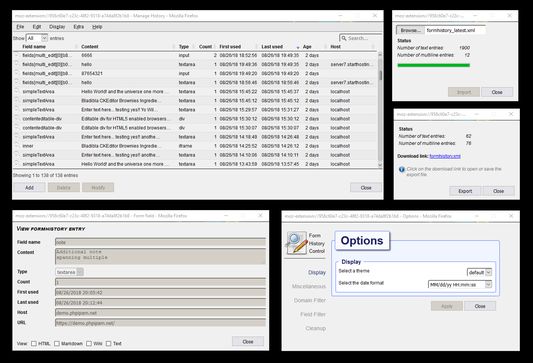533x363 pixels.
Task: Open the File menu
Action: point(20,27)
